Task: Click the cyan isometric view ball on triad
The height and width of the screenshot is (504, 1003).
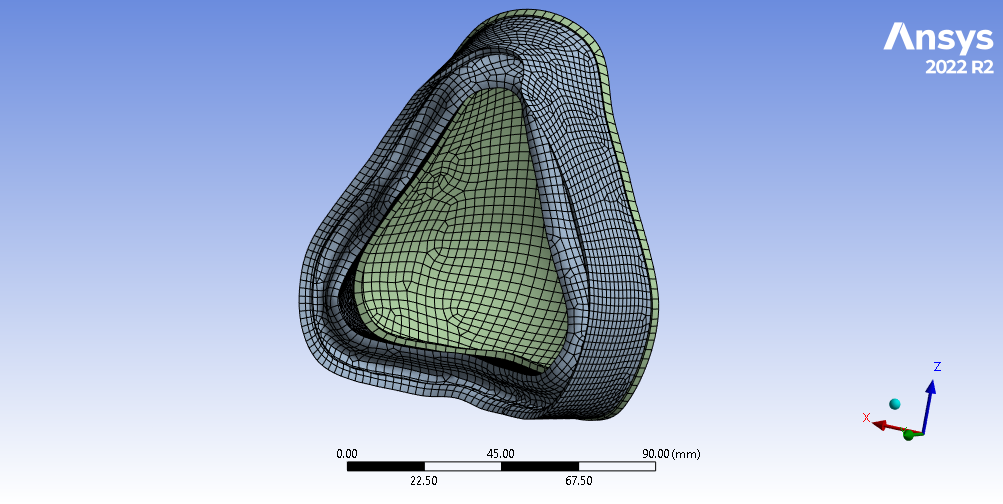Action: point(895,404)
